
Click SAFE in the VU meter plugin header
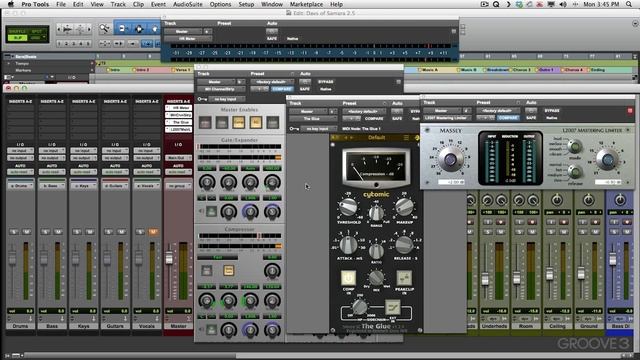(272, 39)
